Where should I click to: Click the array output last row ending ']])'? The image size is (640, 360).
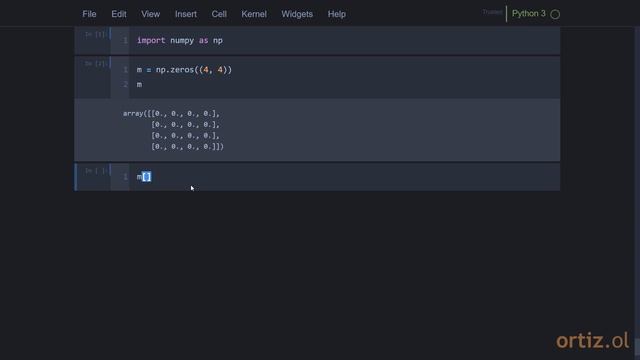(x=187, y=146)
